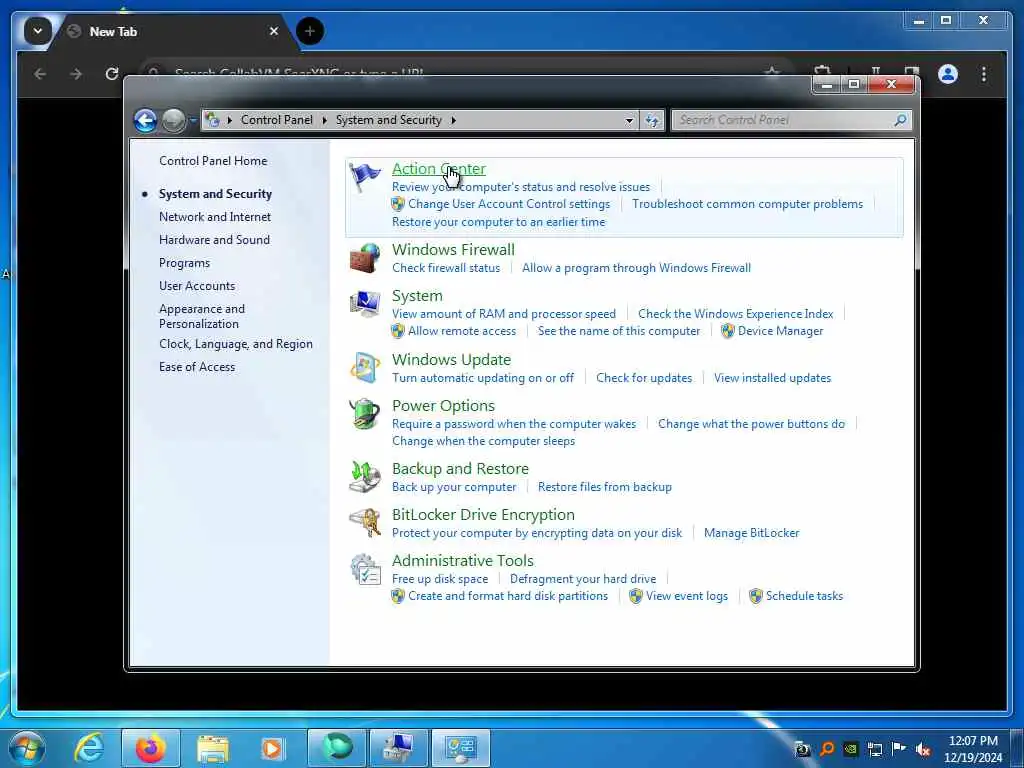The height and width of the screenshot is (768, 1024).
Task: Click Turn automatic updating on or off
Action: (x=483, y=378)
